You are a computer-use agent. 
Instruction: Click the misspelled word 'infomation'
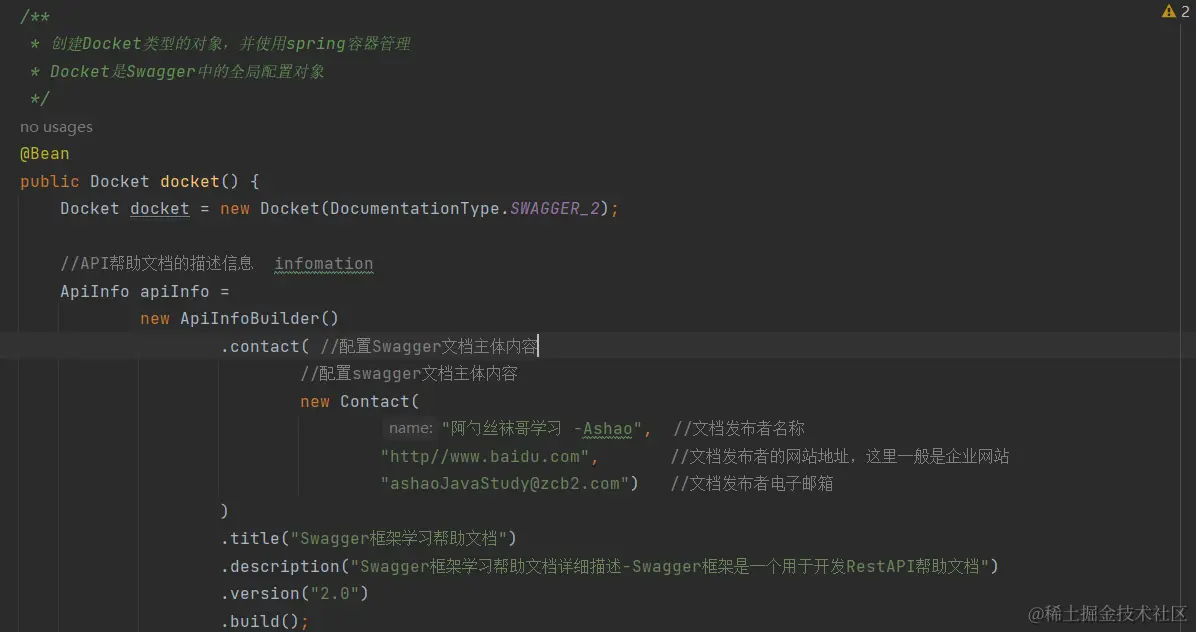coord(323,264)
